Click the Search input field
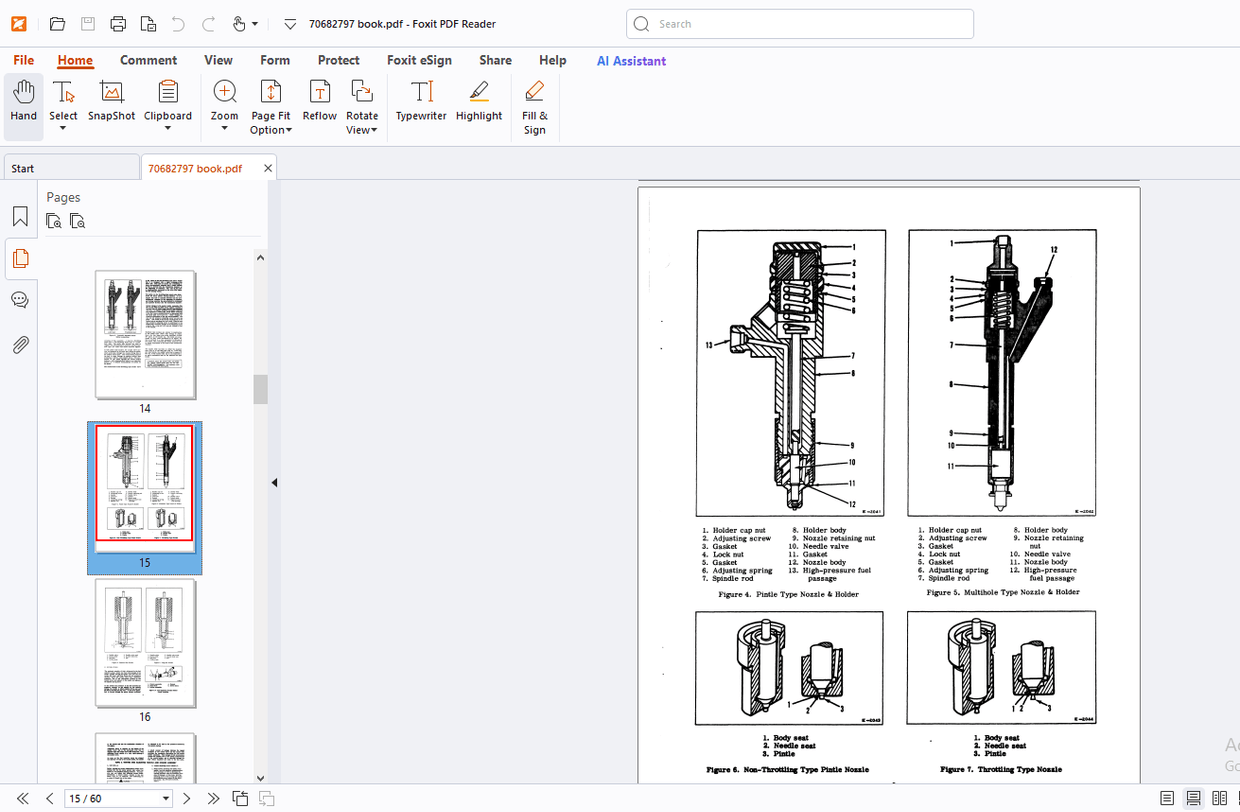Viewport: 1240px width, 812px height. click(800, 24)
